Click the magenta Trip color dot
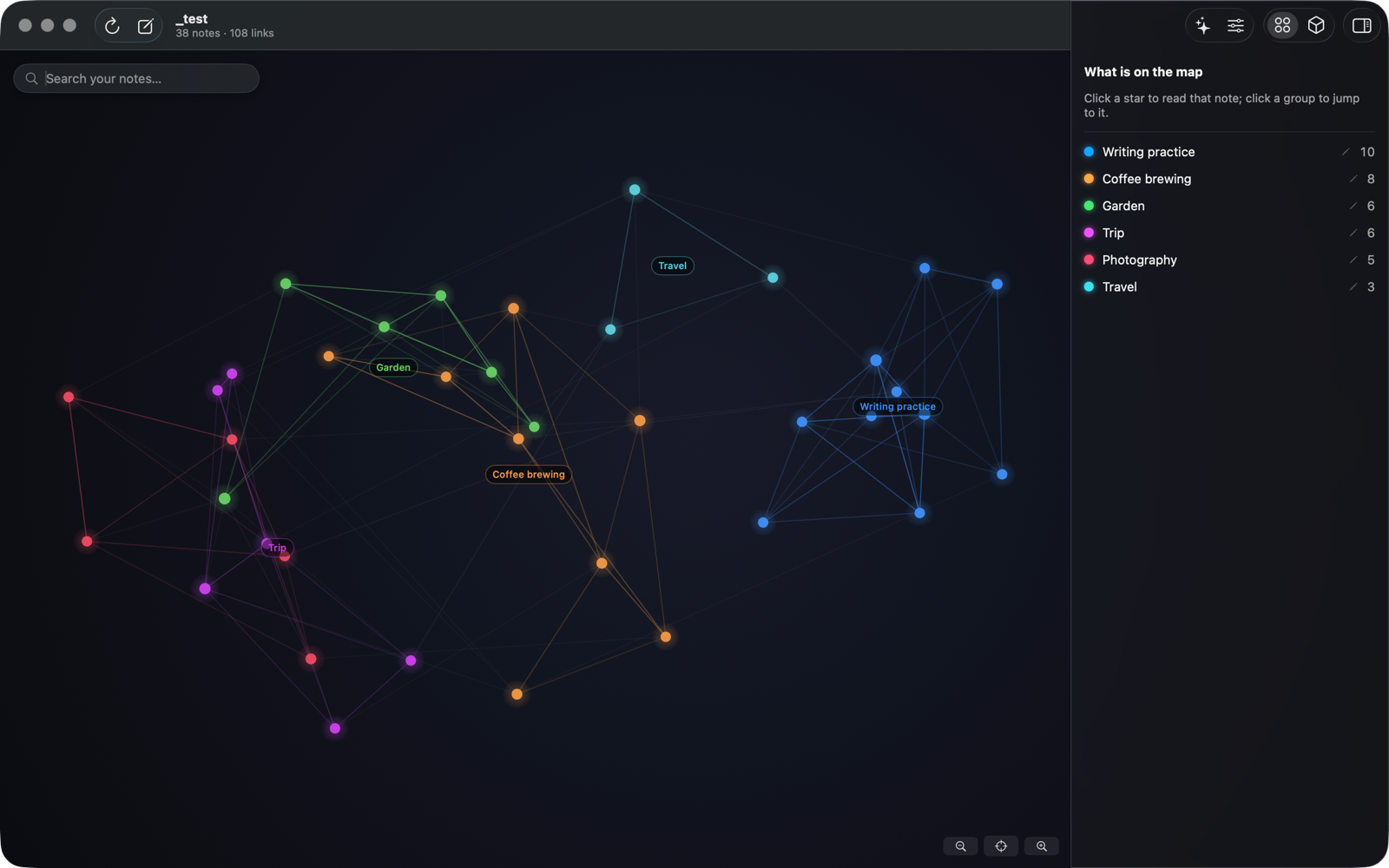This screenshot has height=868, width=1389. click(1089, 233)
